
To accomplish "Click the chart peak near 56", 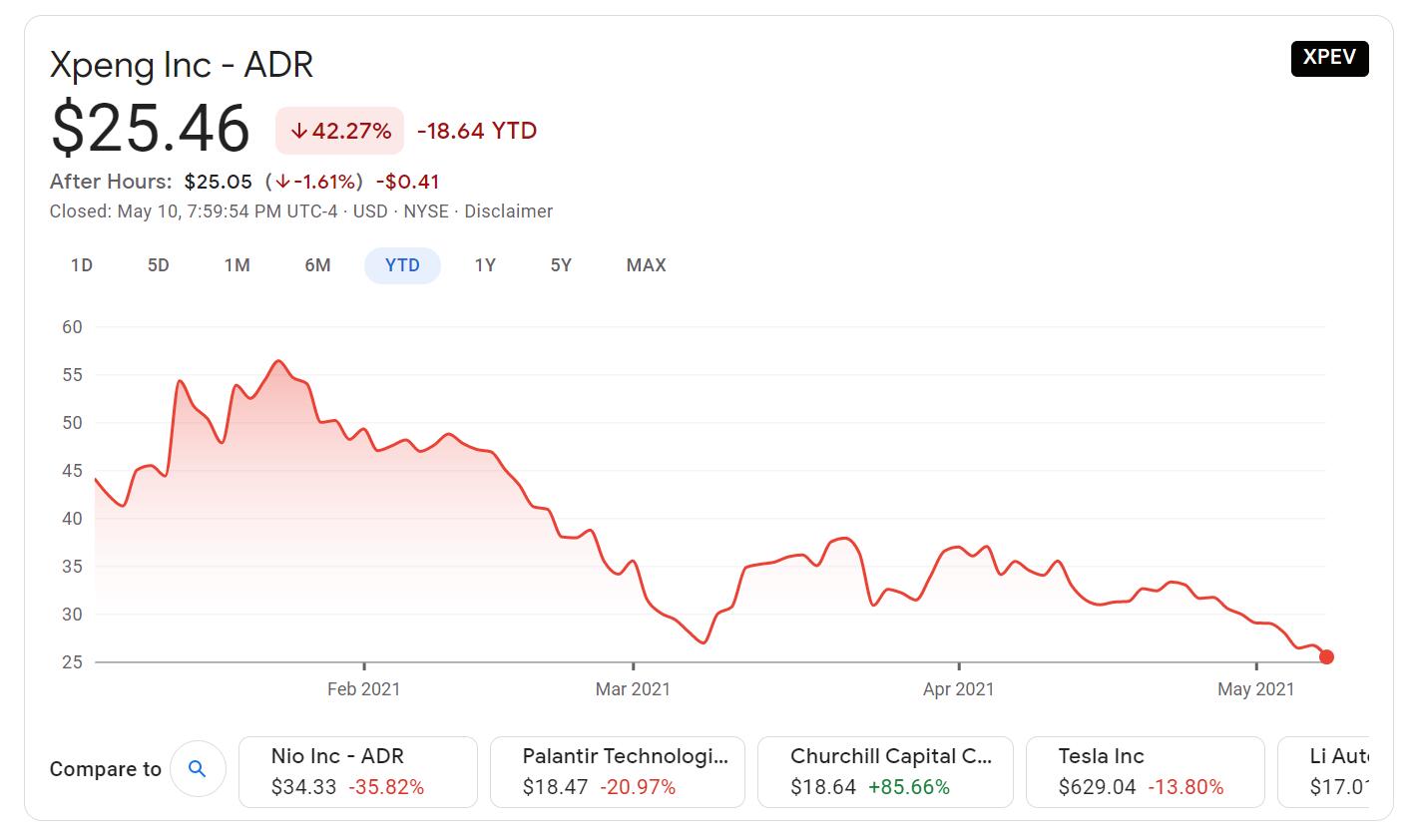I will tap(278, 361).
